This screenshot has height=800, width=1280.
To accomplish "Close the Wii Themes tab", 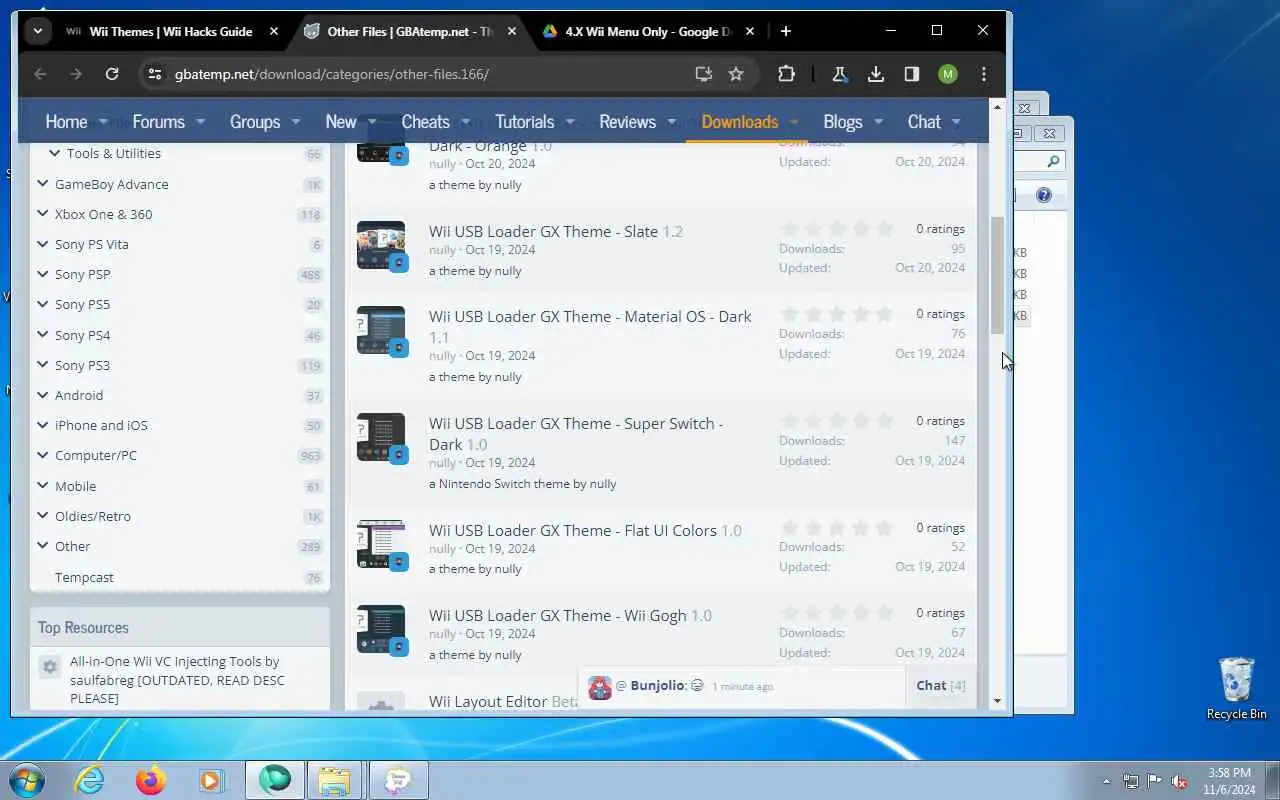I will [x=274, y=31].
